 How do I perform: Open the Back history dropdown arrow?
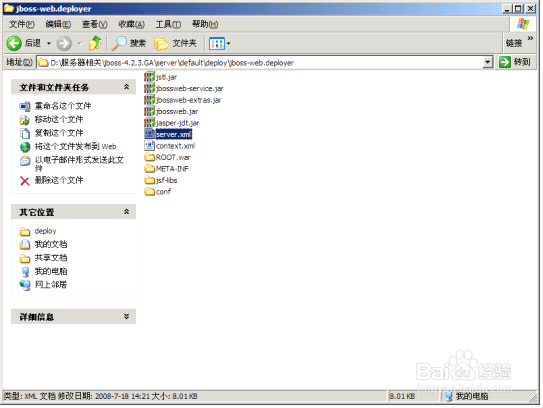(x=49, y=43)
